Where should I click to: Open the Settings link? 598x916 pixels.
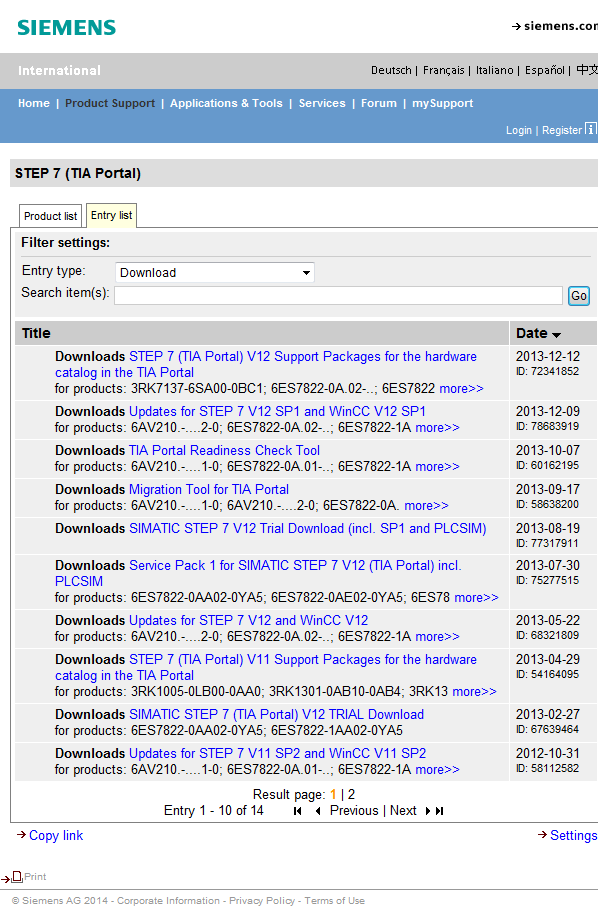(x=573, y=836)
